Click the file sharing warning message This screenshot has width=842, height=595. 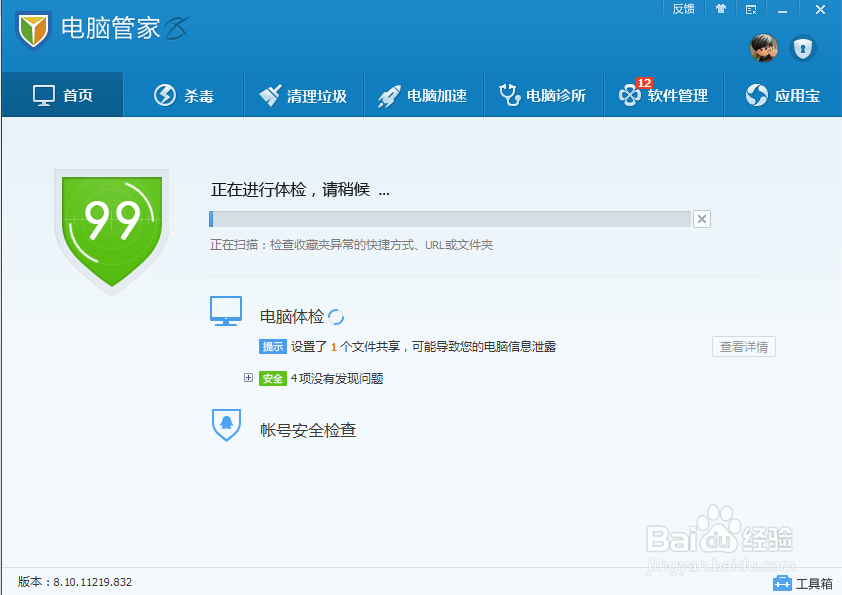423,346
